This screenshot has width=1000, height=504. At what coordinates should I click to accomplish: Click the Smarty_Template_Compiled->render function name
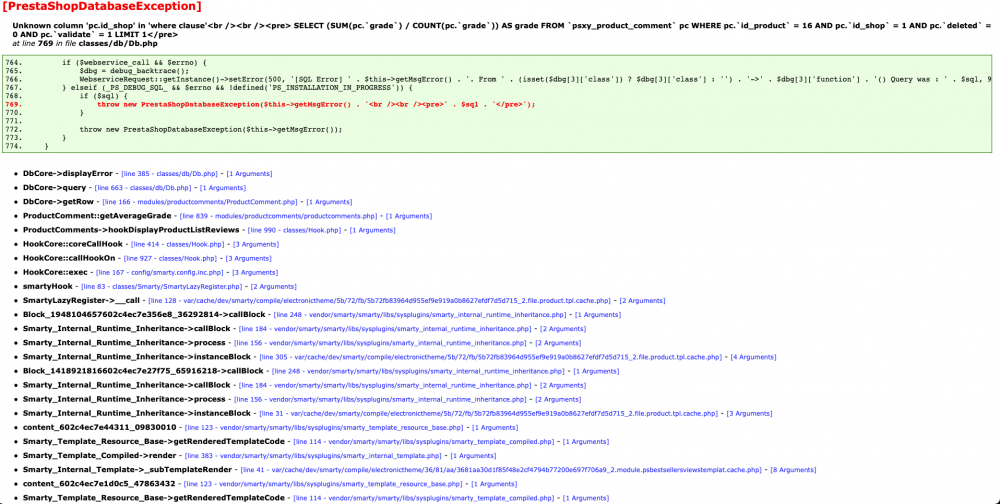pyautogui.click(x=99, y=455)
